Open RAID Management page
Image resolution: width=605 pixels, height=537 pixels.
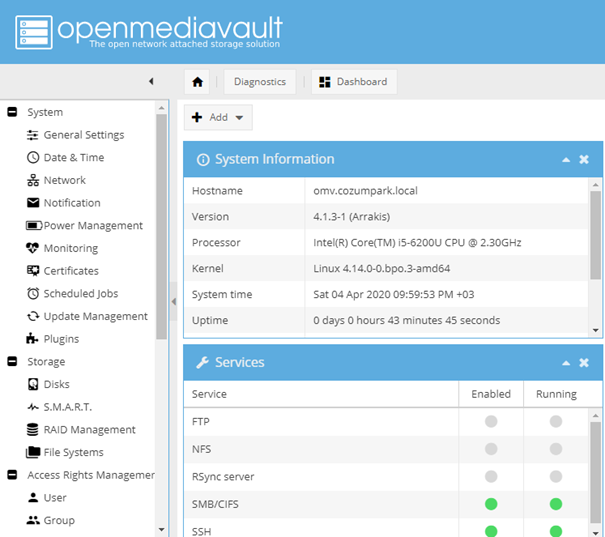(90, 429)
